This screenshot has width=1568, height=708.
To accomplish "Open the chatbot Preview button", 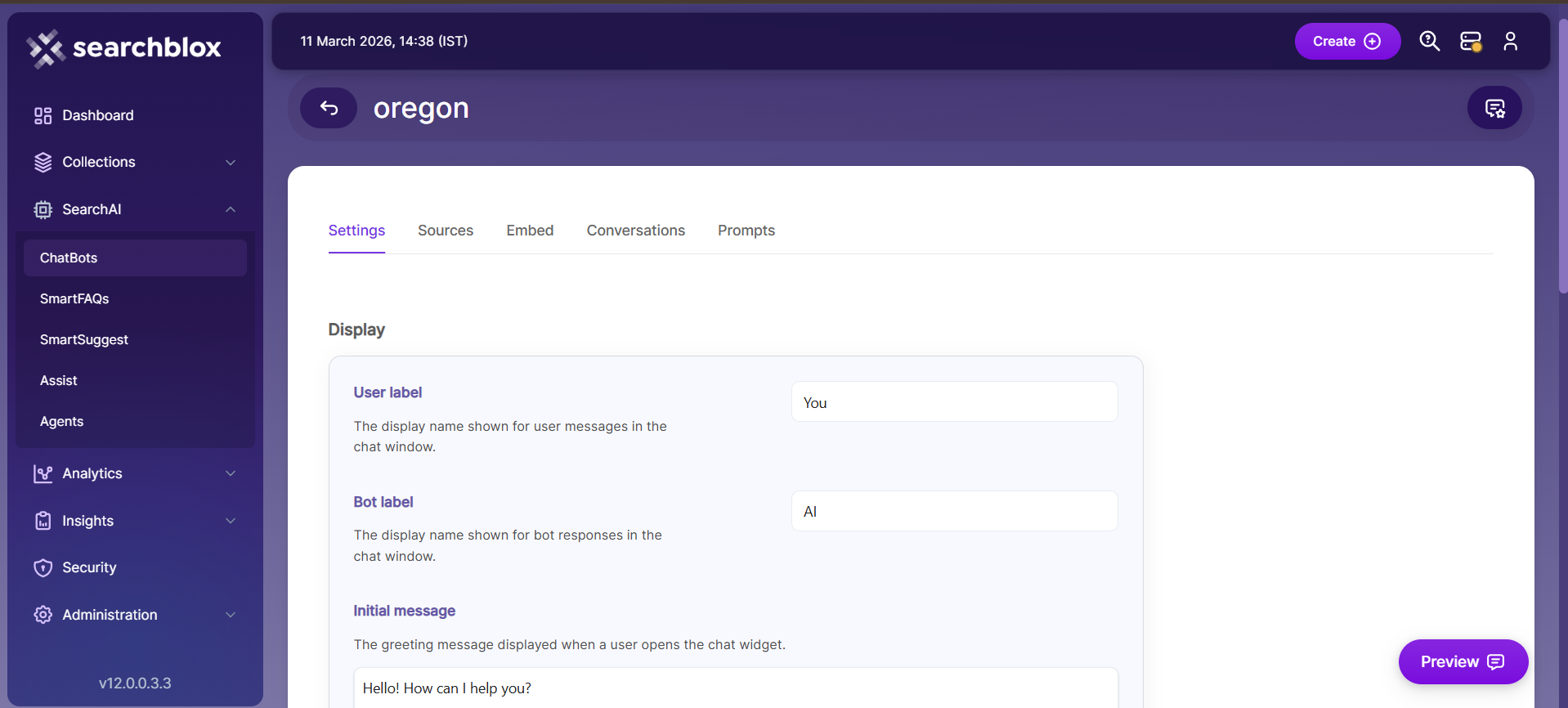I will point(1463,661).
